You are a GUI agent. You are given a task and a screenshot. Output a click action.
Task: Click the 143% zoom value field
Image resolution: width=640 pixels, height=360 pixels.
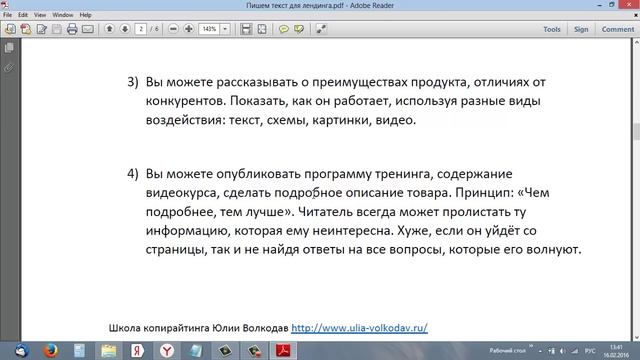pyautogui.click(x=209, y=29)
